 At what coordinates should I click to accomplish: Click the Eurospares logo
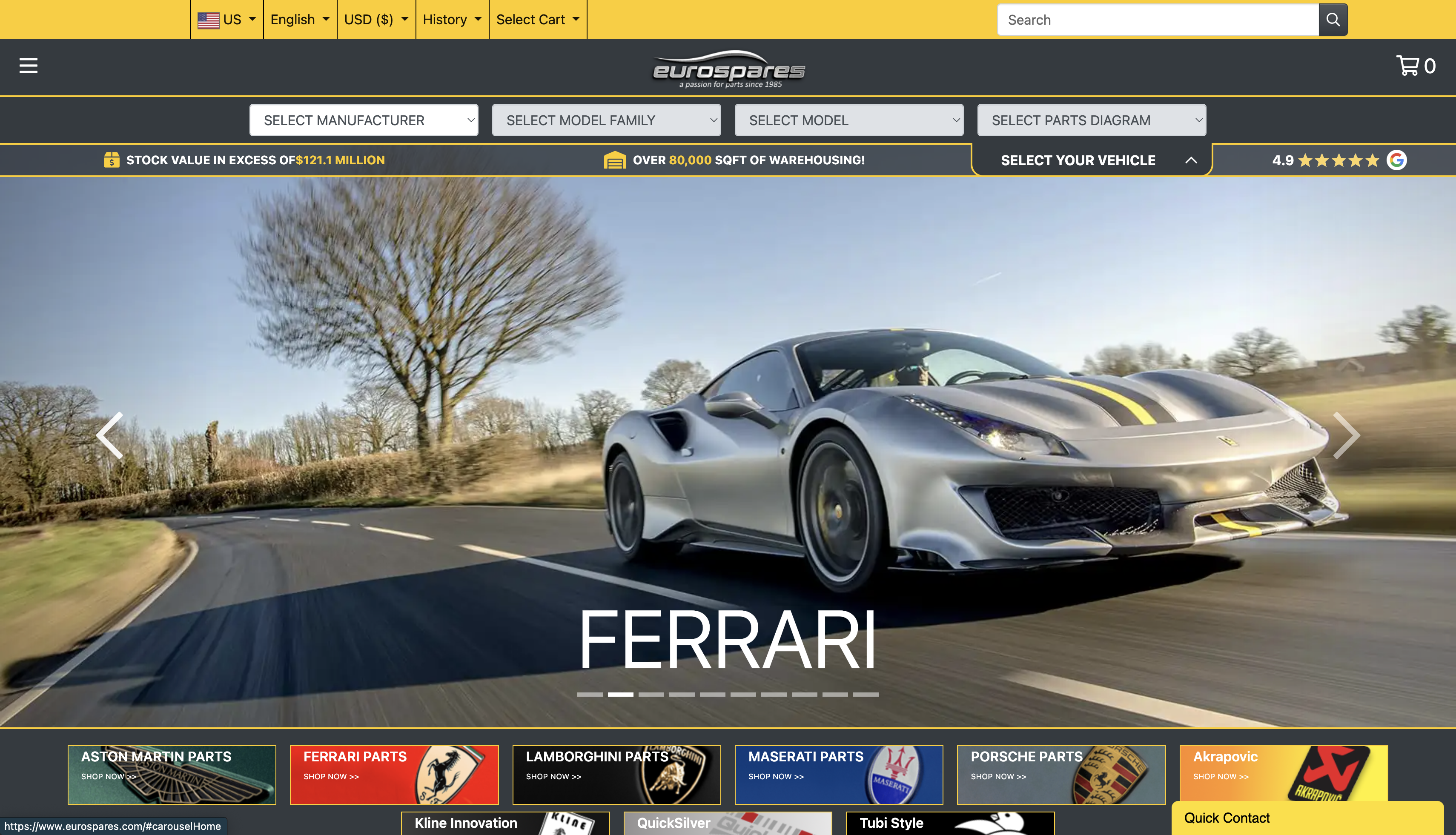click(x=728, y=69)
